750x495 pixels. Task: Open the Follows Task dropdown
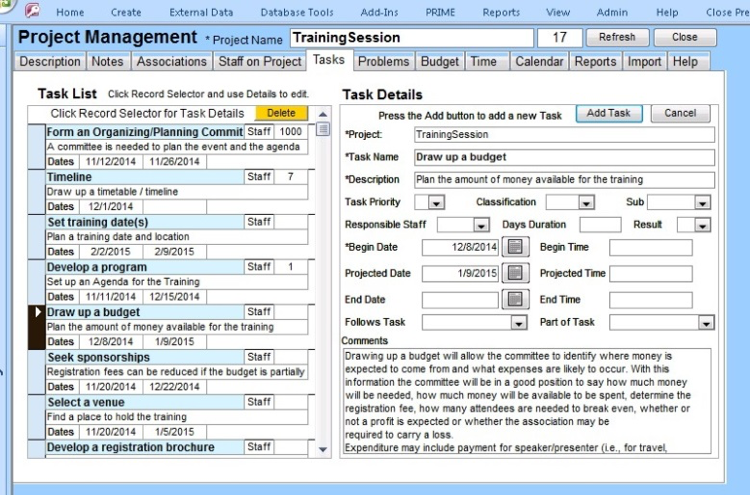pyautogui.click(x=518, y=323)
